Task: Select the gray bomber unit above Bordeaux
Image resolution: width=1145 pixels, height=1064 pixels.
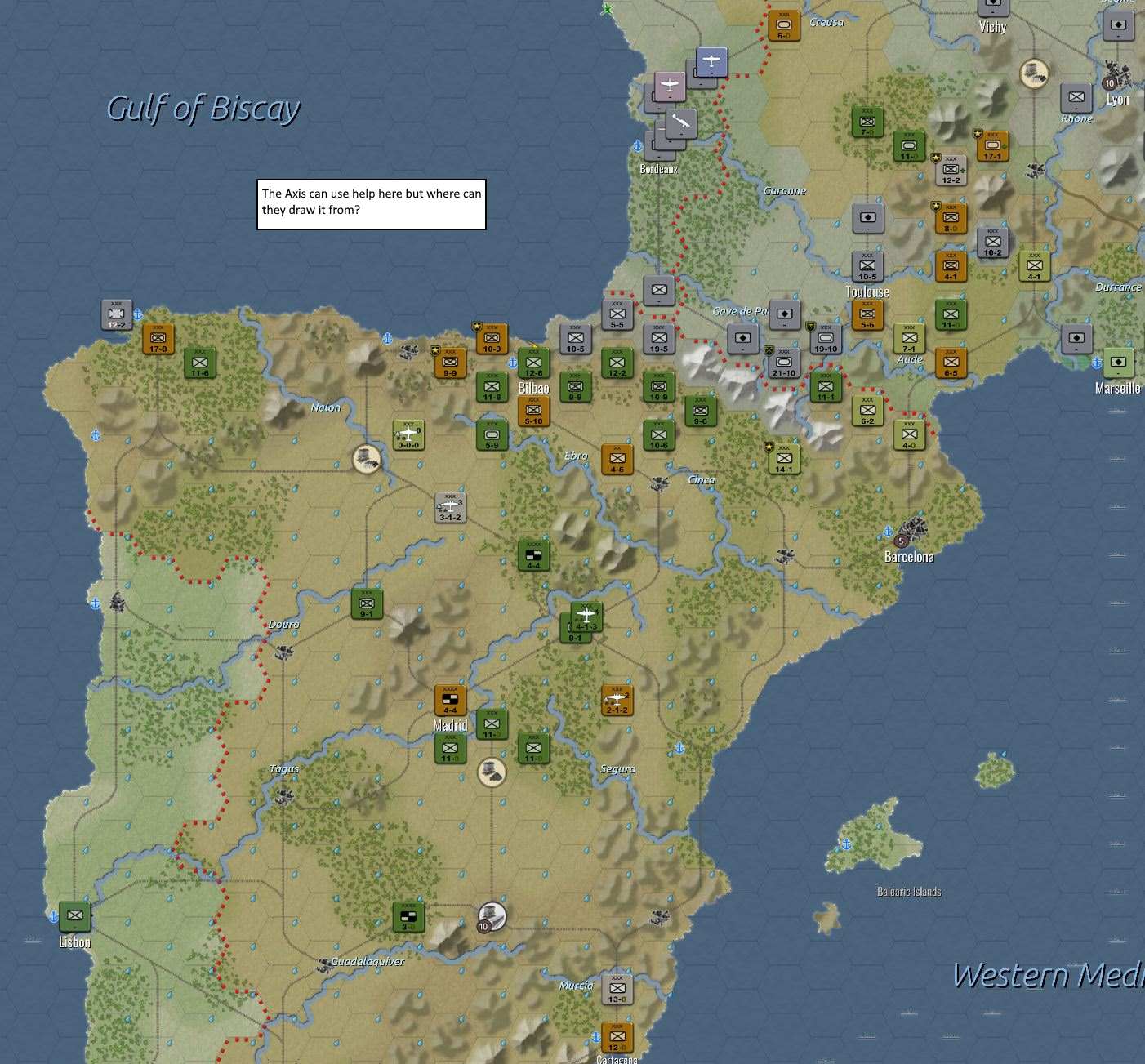Action: pyautogui.click(x=680, y=124)
